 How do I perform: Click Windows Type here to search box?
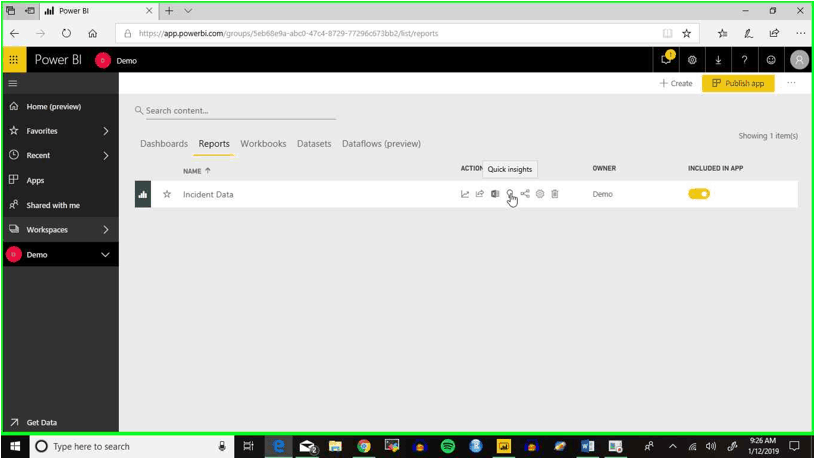130,446
